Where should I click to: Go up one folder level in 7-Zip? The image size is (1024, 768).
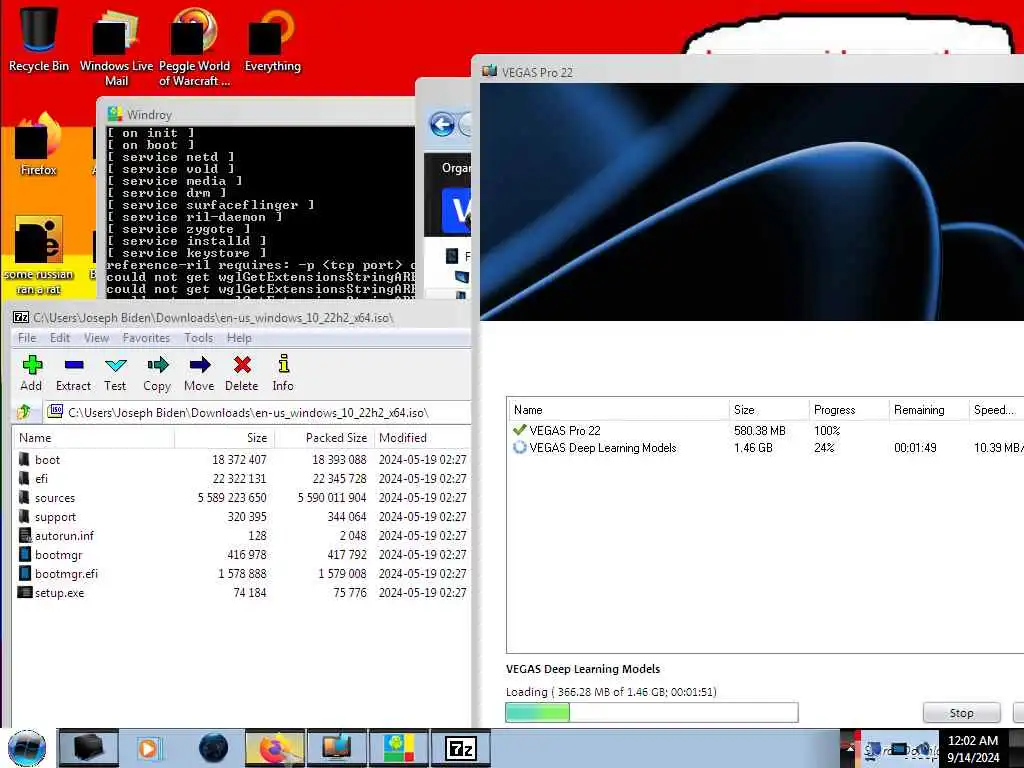tap(24, 412)
